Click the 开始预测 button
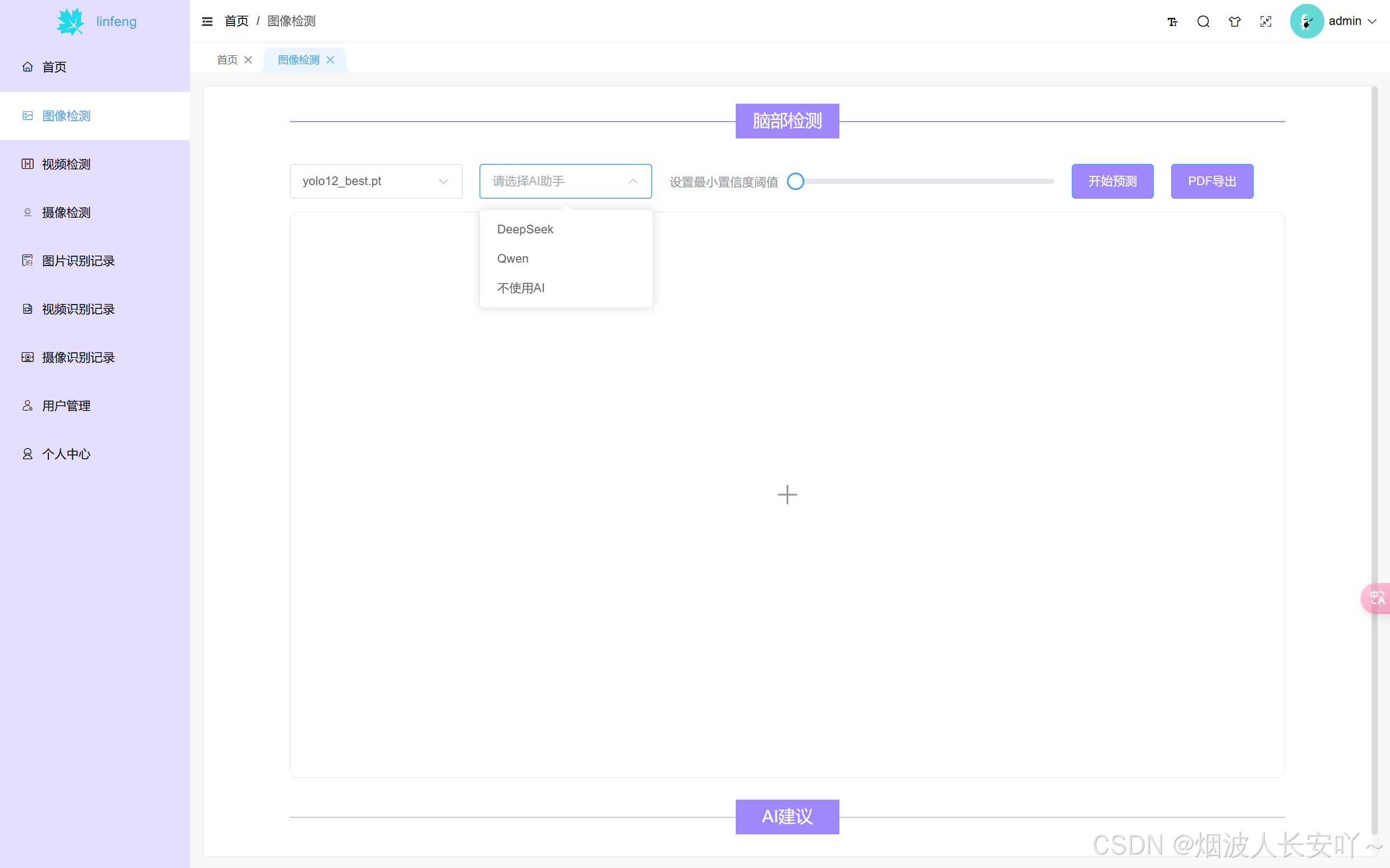1390x868 pixels. tap(1112, 181)
